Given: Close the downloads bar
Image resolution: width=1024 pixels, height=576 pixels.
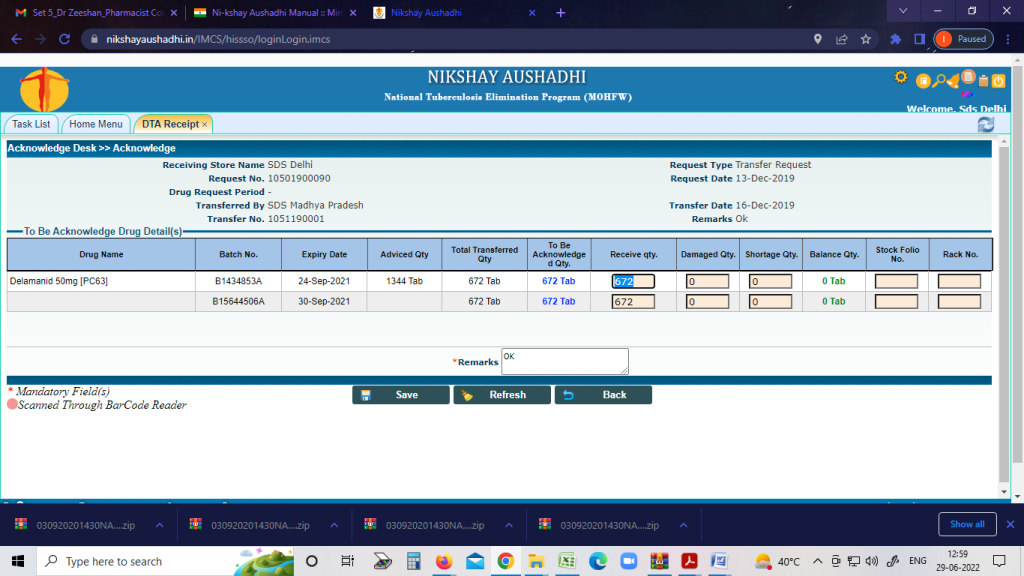Looking at the screenshot, I should pos(1010,524).
